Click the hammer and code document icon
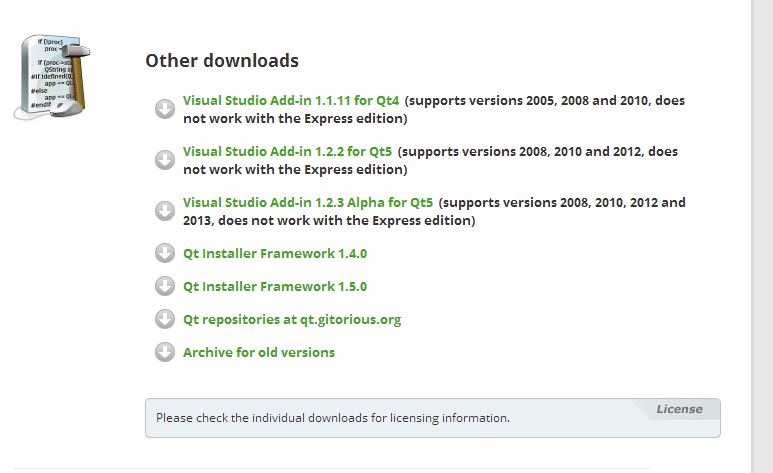 (x=55, y=76)
